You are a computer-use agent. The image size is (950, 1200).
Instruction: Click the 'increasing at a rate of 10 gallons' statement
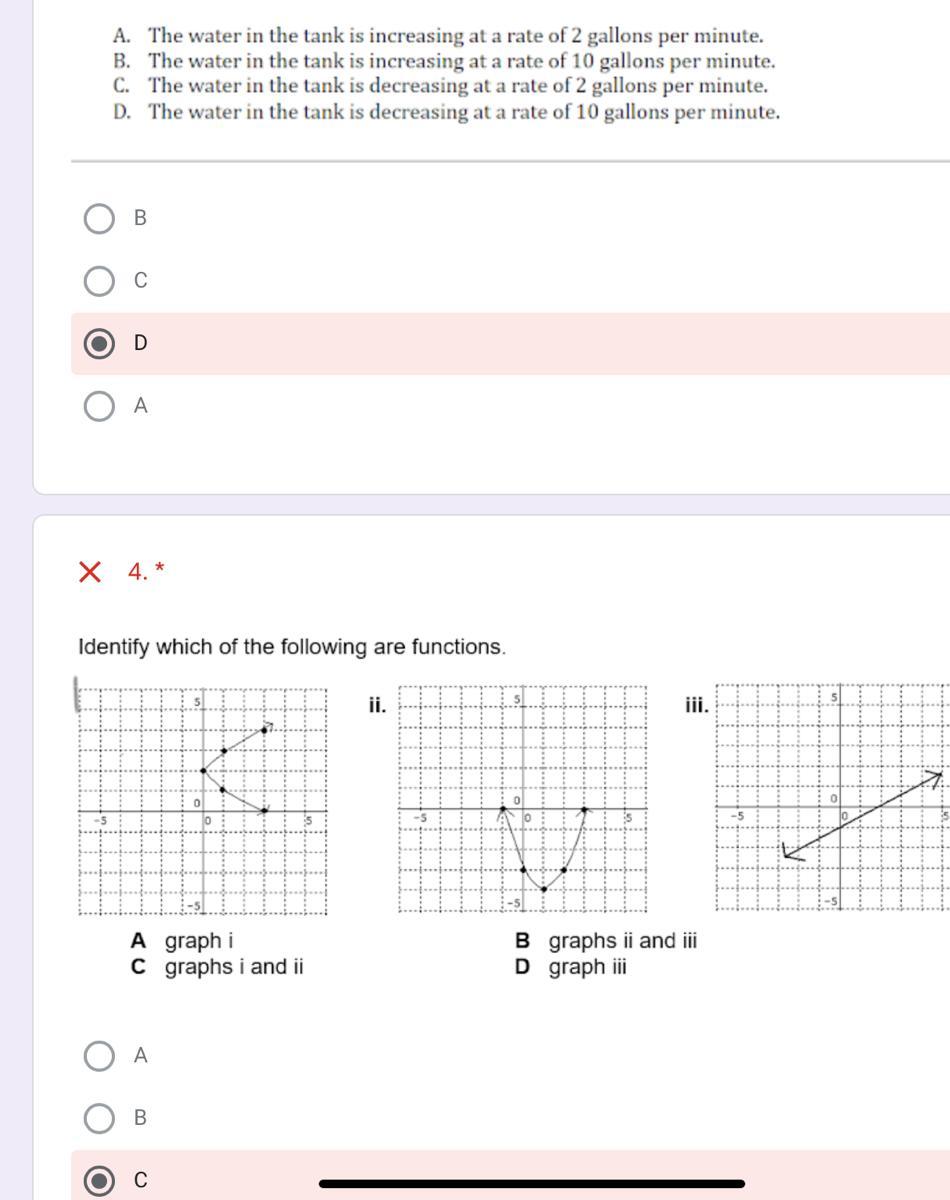(461, 61)
